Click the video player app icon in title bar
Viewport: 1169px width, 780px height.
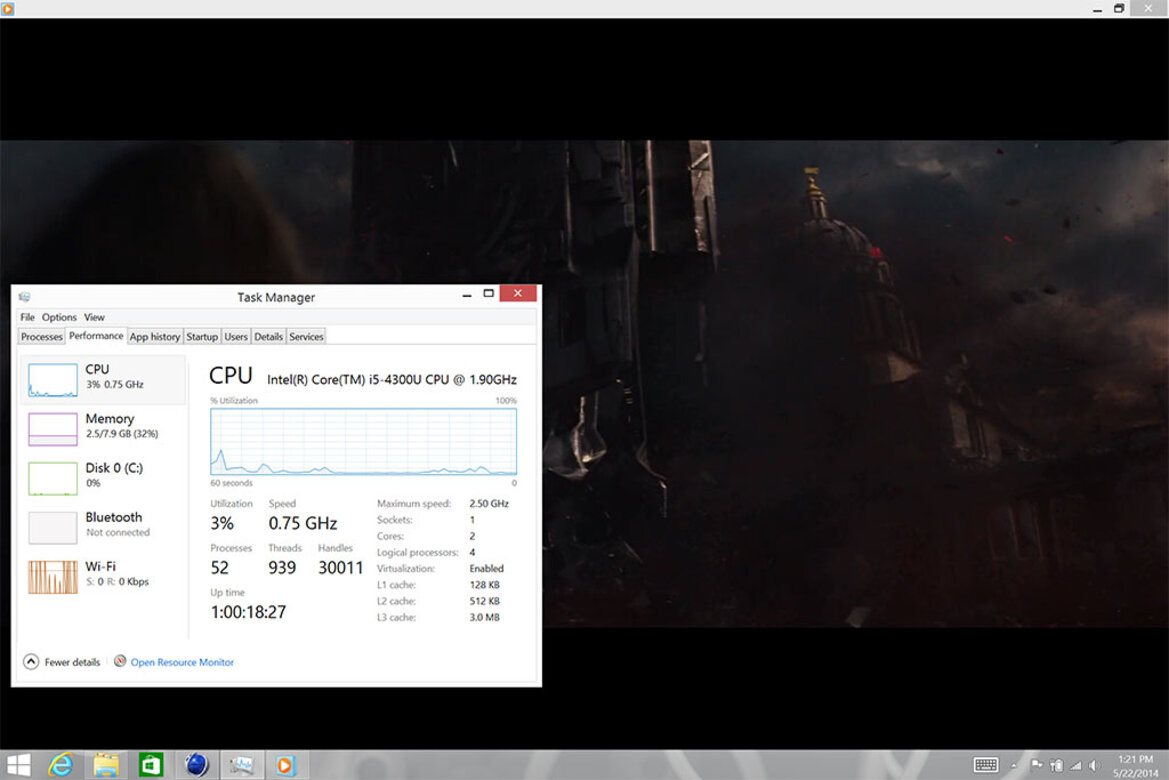(x=7, y=8)
